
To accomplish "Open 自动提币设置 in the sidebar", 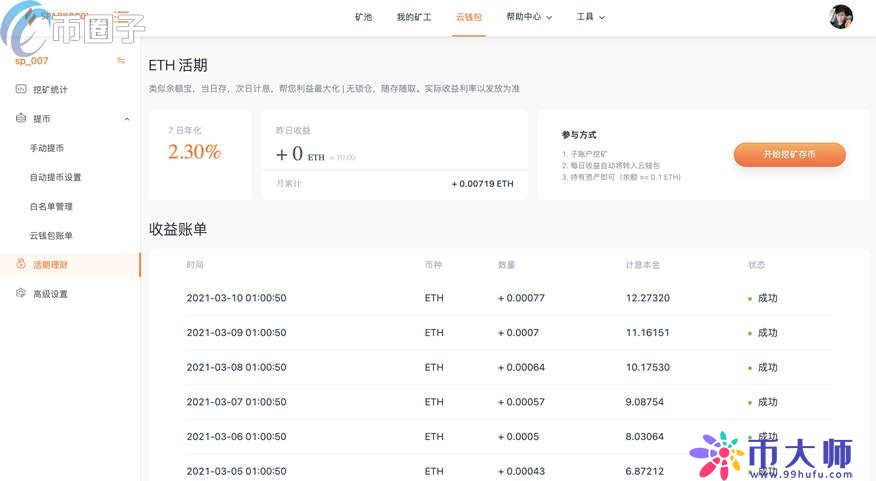I will [56, 177].
